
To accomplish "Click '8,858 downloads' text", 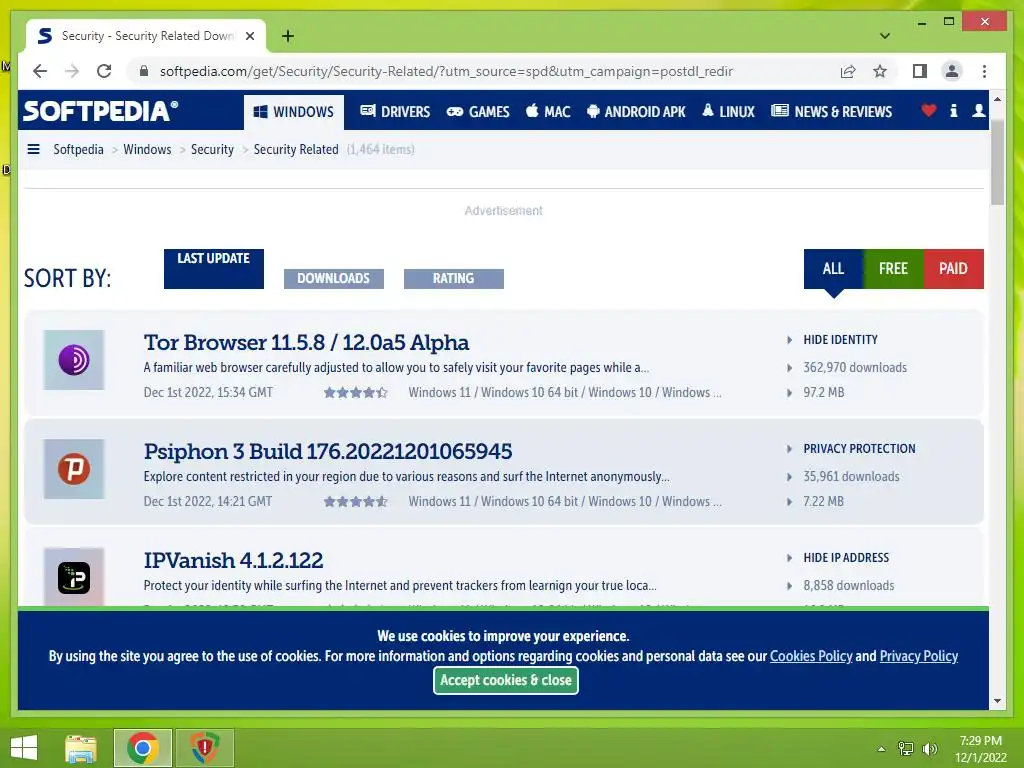I will [848, 586].
